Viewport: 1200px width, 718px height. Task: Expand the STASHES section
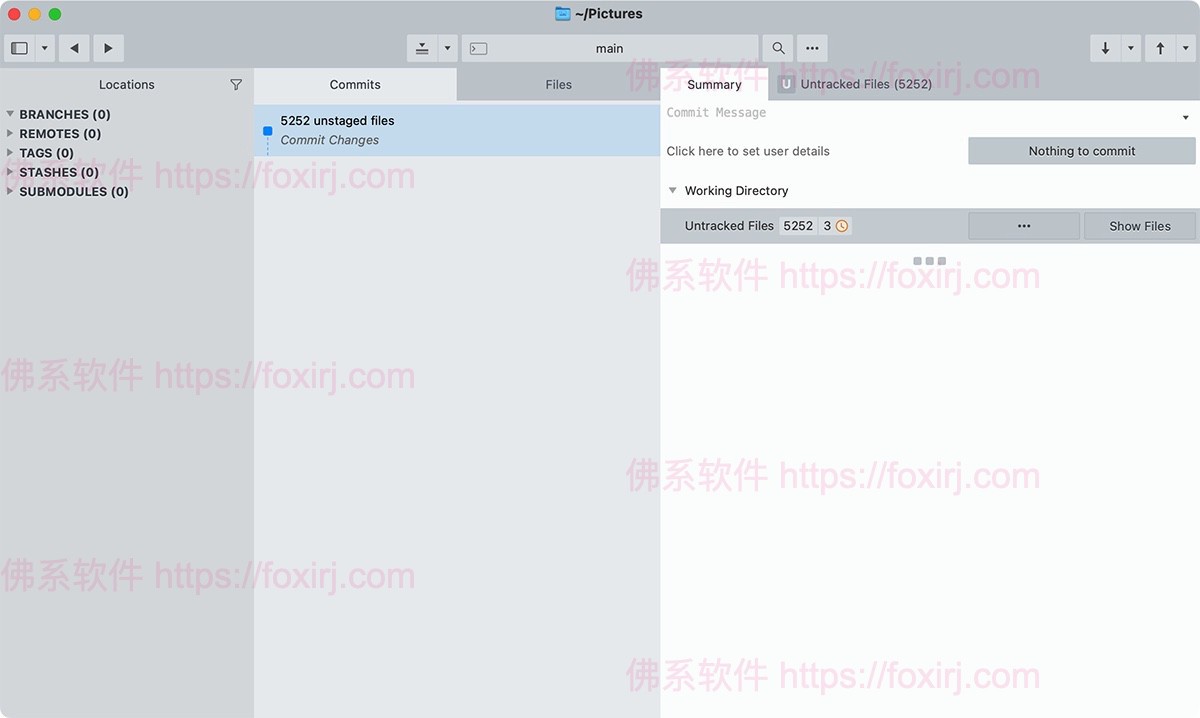tap(10, 172)
